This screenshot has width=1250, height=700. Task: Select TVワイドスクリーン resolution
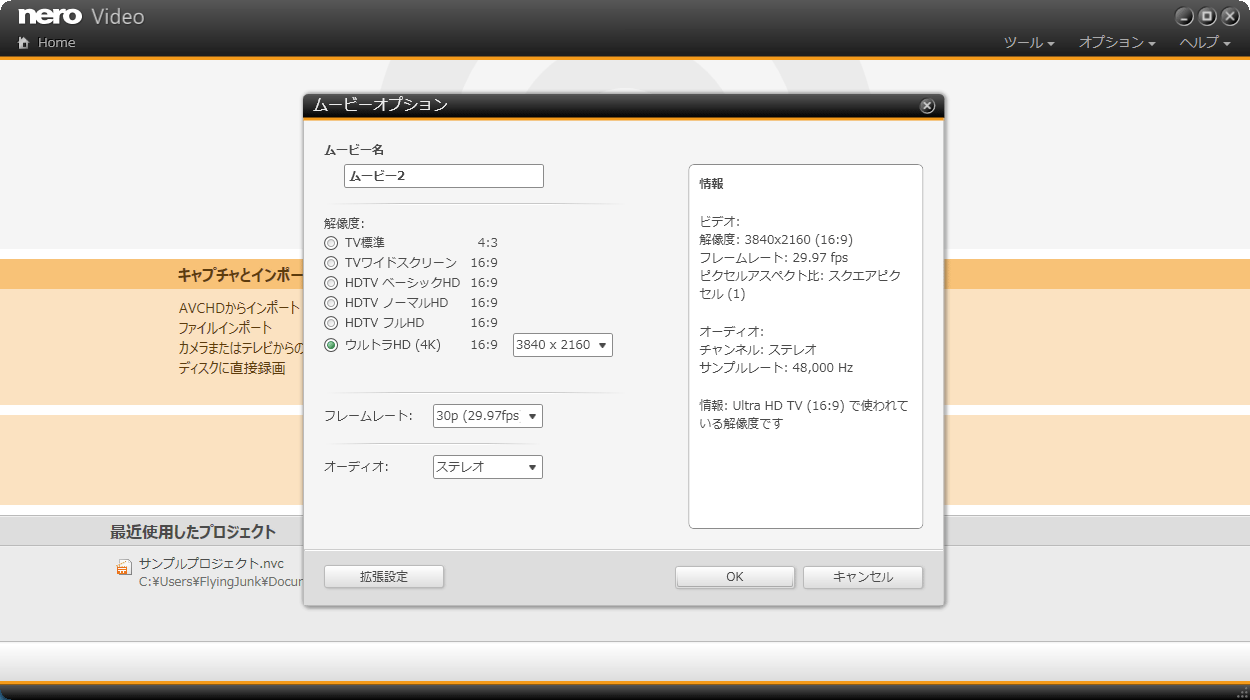[x=331, y=263]
